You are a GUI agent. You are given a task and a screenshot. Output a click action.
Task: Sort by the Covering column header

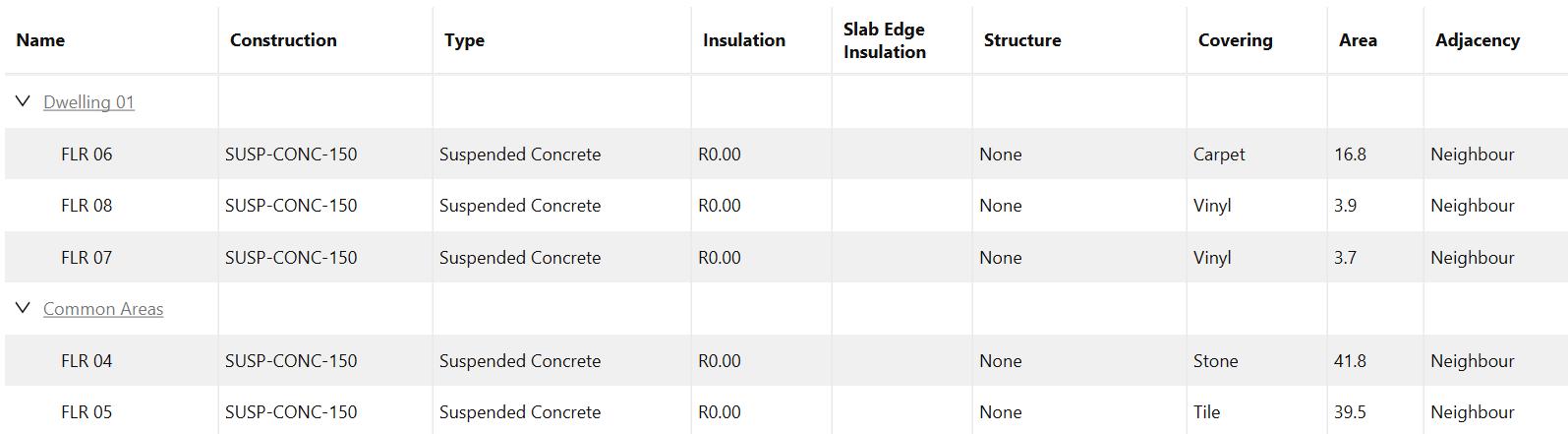click(1235, 40)
